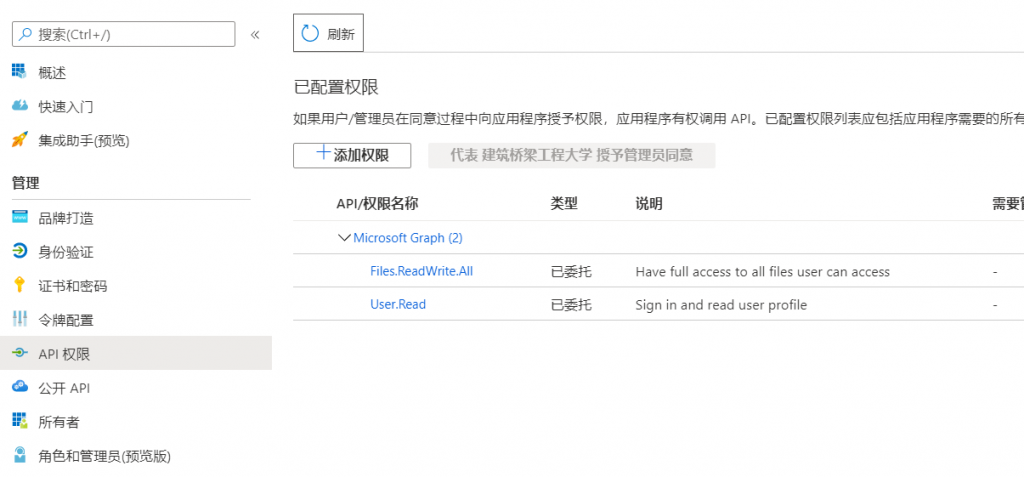Open the User.Read permission link
Viewport: 1024px width, 477px height.
pos(398,304)
